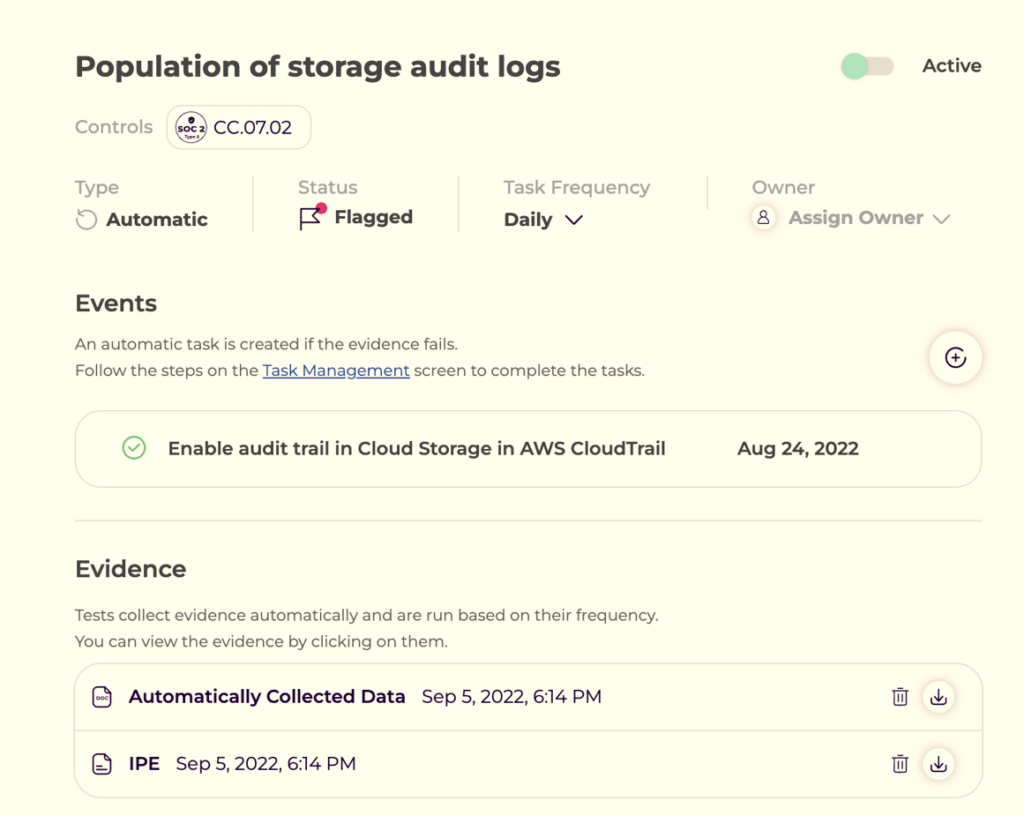This screenshot has width=1024, height=816.
Task: Download the IPE evidence file
Action: click(938, 764)
